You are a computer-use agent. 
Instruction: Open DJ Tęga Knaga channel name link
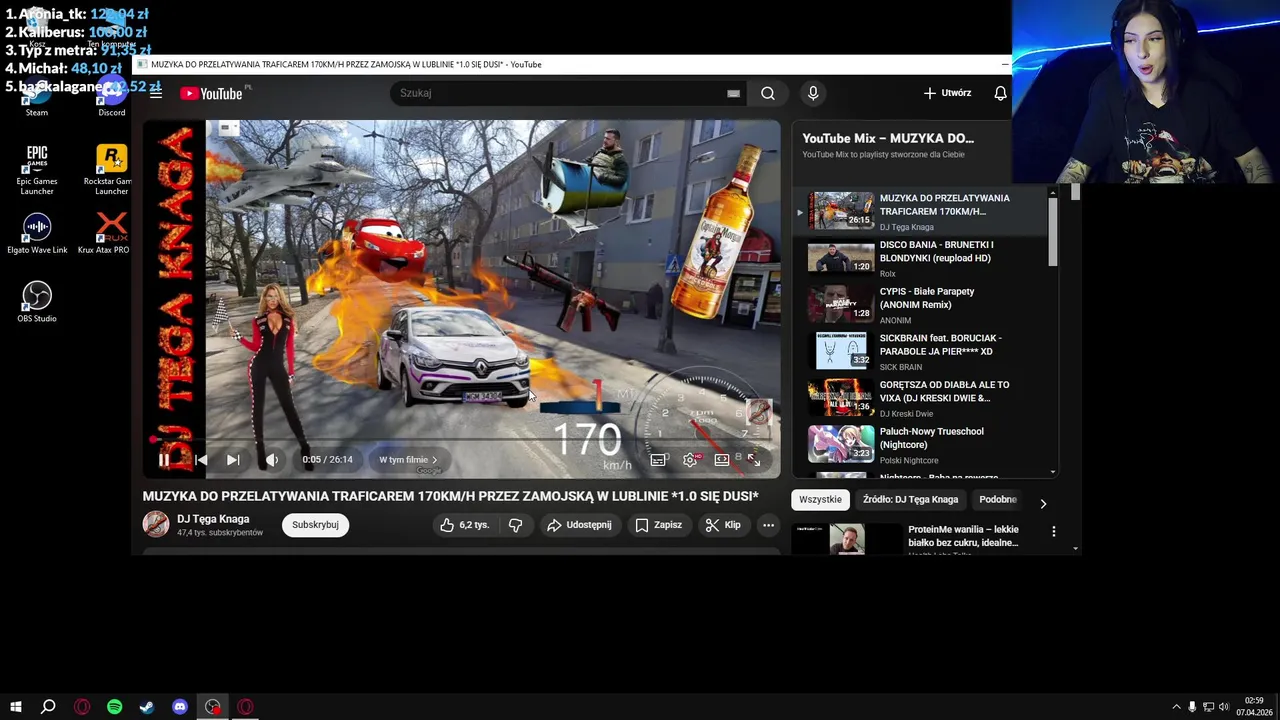213,519
